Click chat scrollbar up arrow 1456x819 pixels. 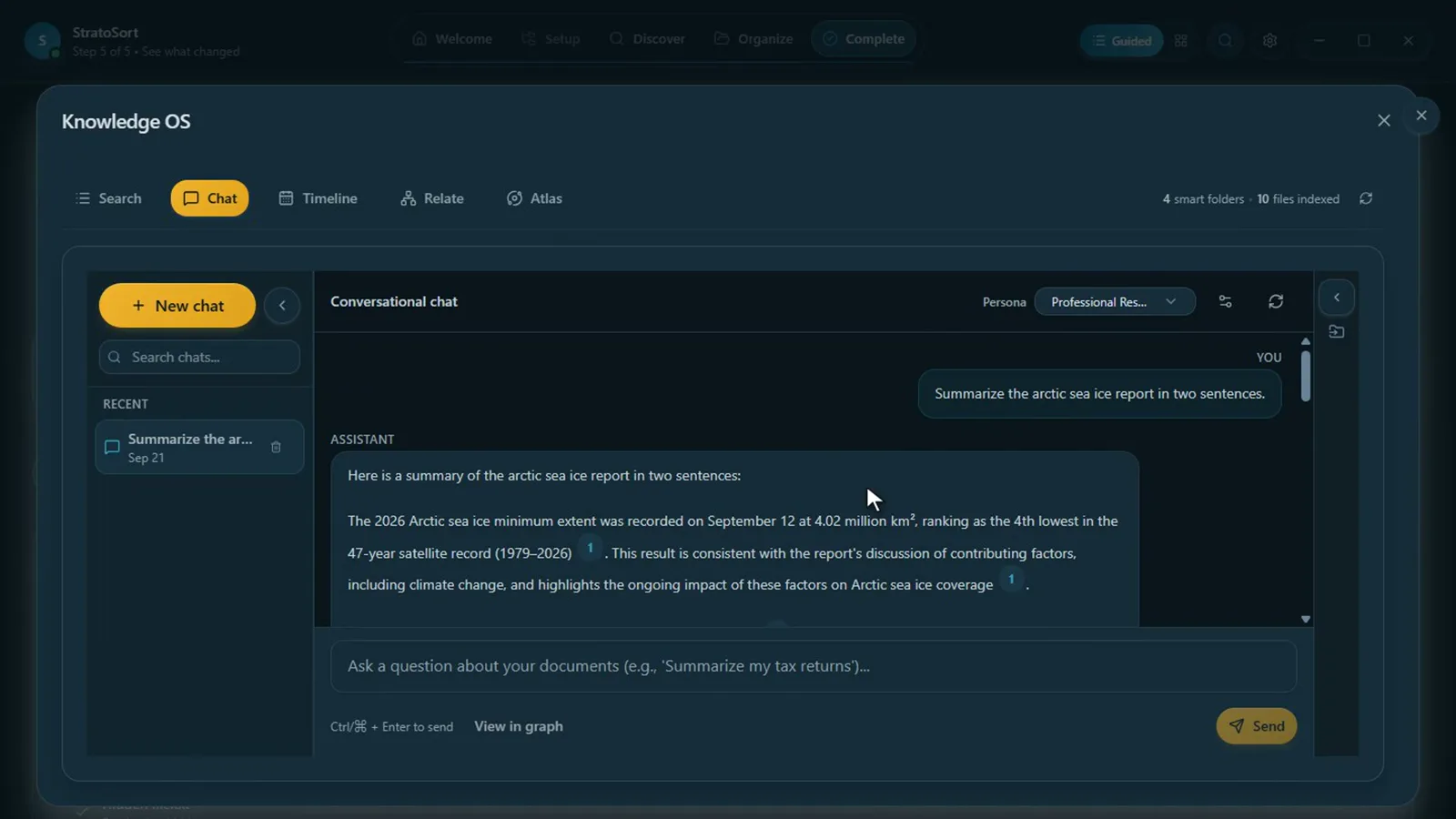1306,342
